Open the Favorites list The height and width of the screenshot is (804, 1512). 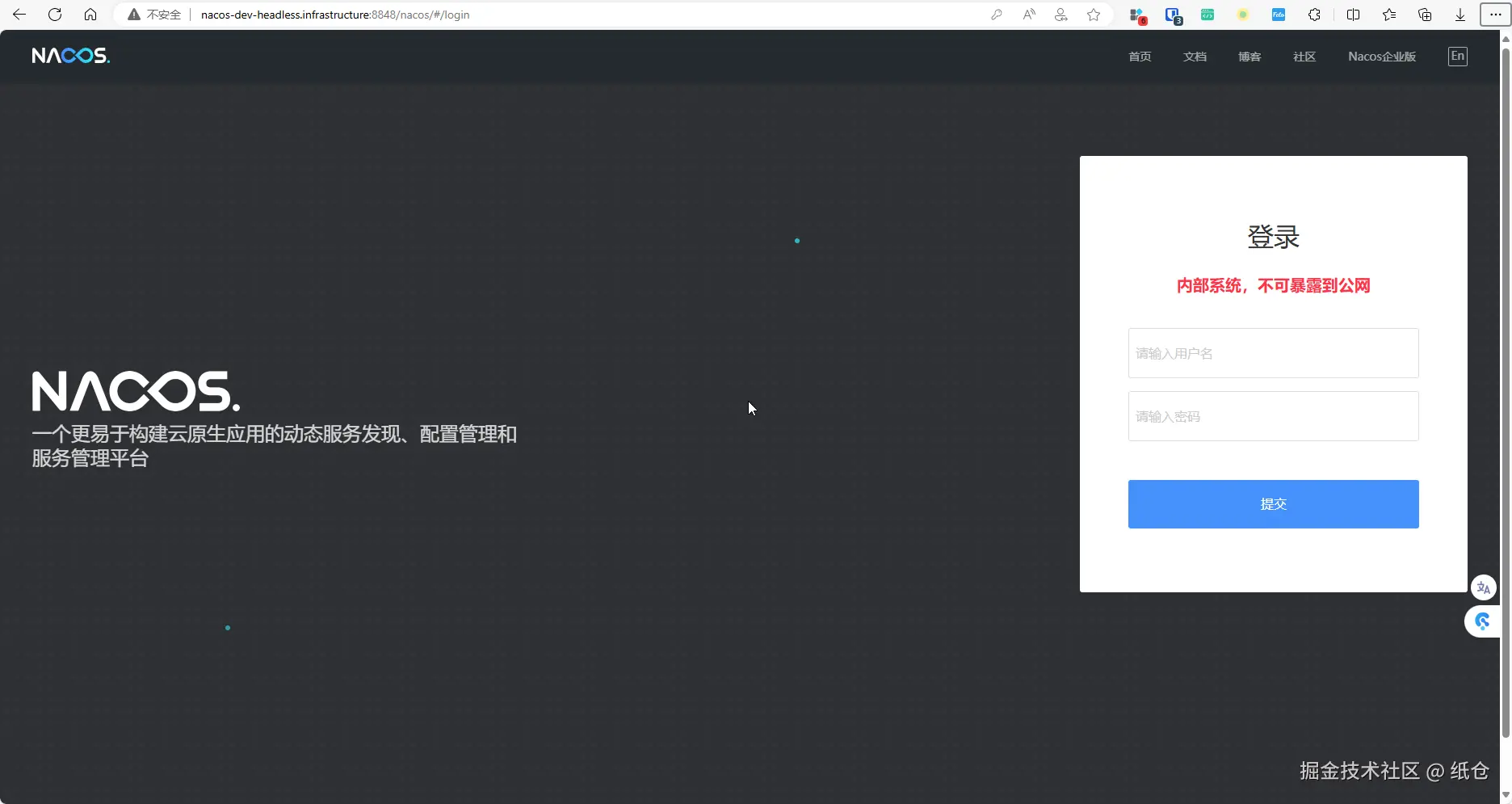pos(1389,15)
